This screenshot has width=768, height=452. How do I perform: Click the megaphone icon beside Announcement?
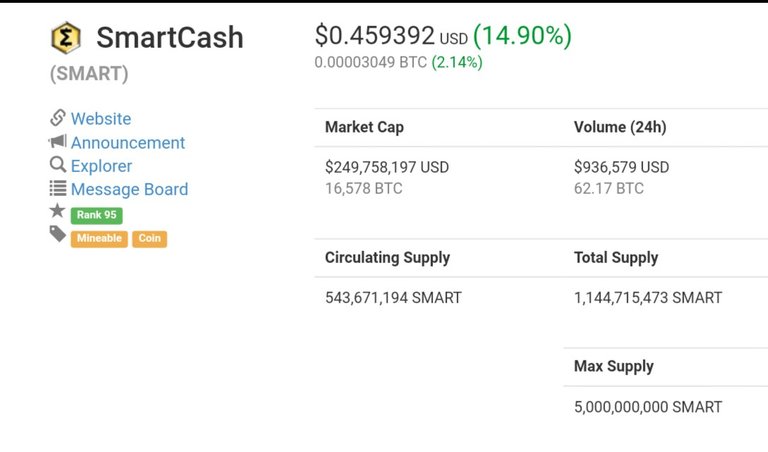pos(57,142)
